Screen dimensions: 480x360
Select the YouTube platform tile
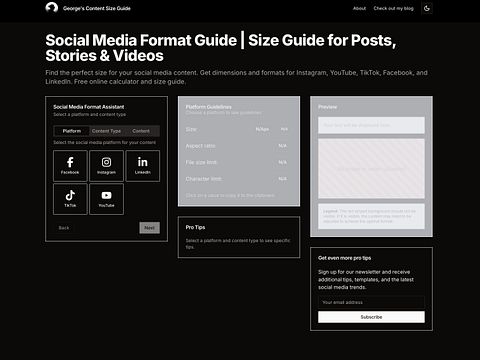click(106, 199)
